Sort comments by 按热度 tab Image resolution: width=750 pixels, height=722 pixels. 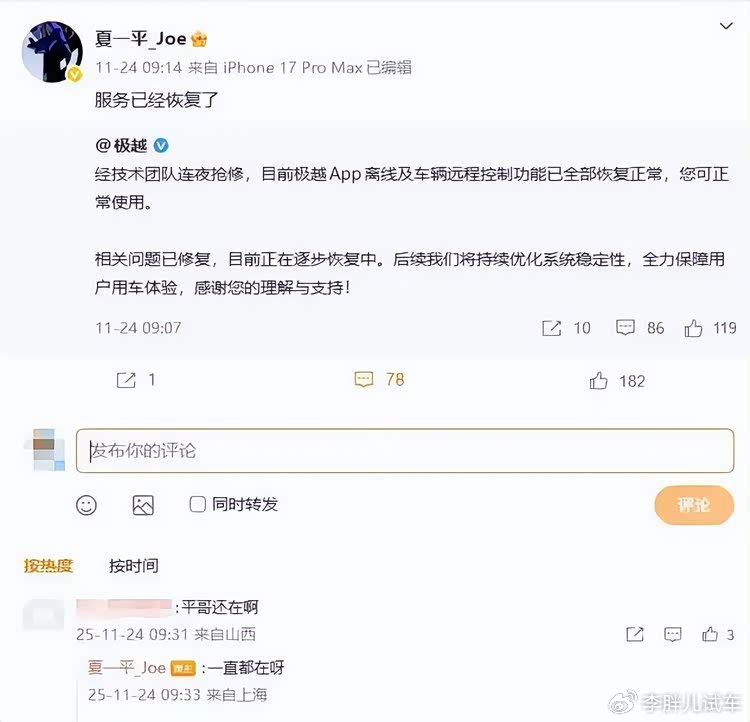48,566
